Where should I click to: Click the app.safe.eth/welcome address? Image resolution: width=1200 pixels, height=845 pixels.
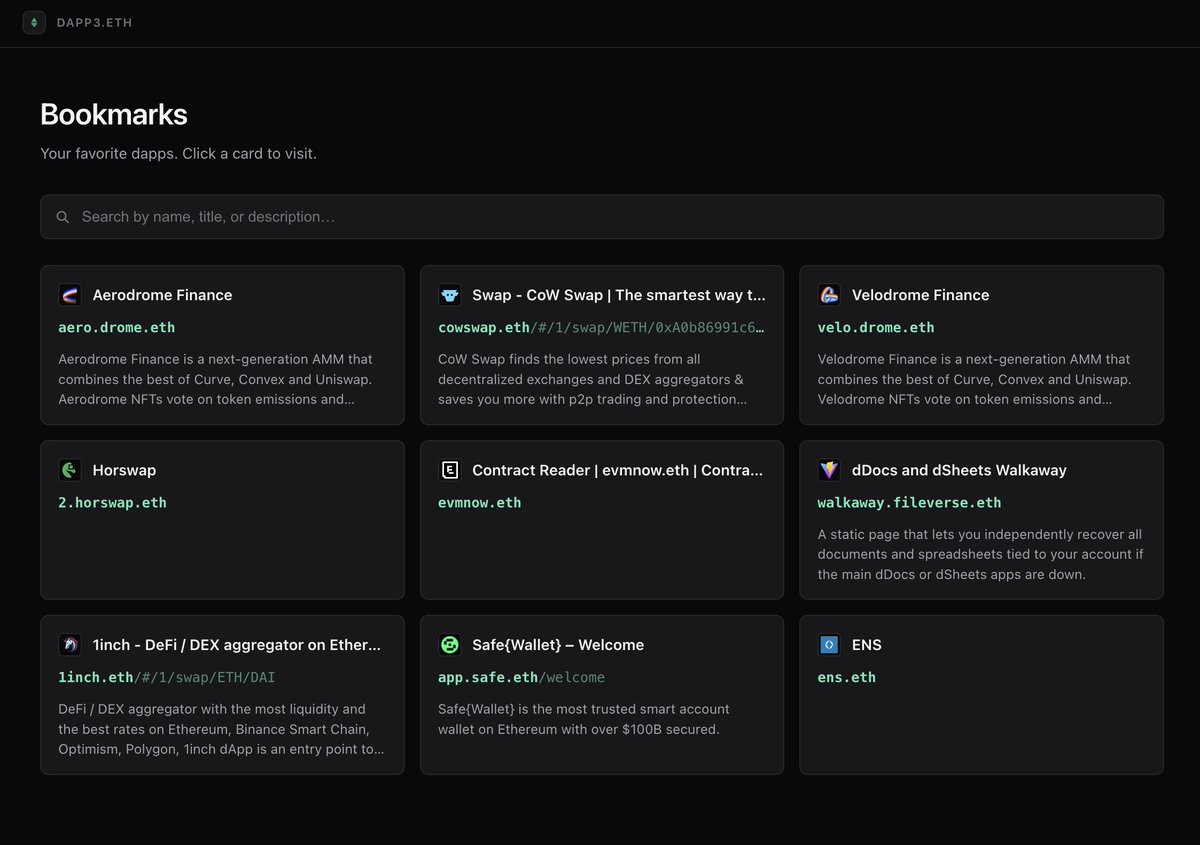[x=522, y=677]
